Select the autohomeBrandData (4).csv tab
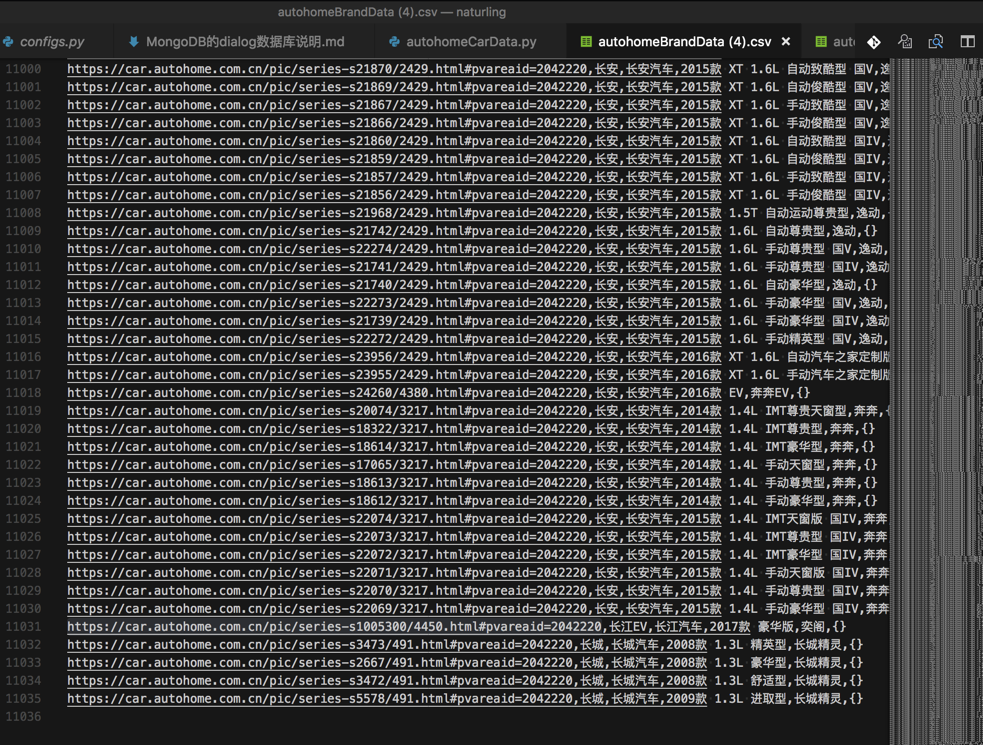The height and width of the screenshot is (745, 983). (685, 42)
